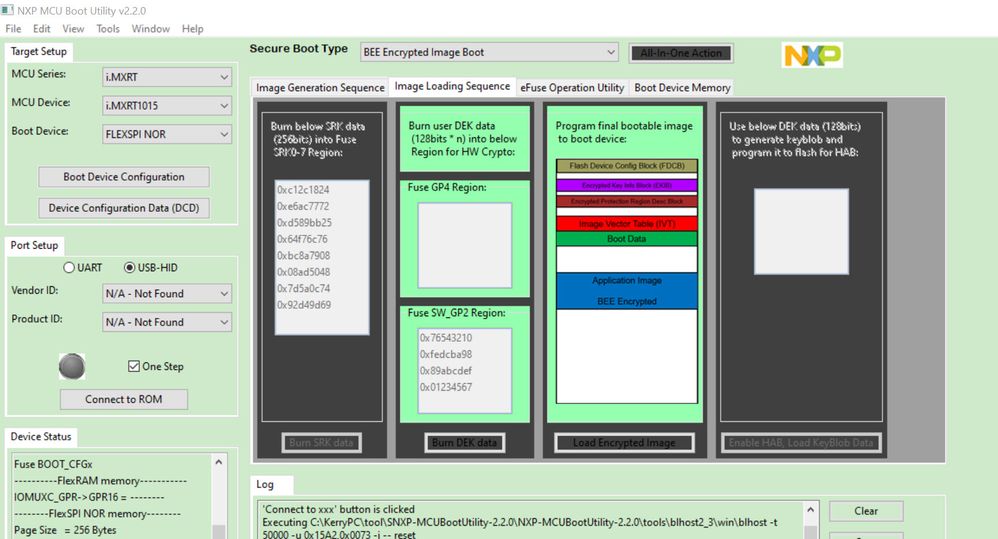Image resolution: width=998 pixels, height=539 pixels.
Task: Click the NXP logo image
Action: [812, 55]
